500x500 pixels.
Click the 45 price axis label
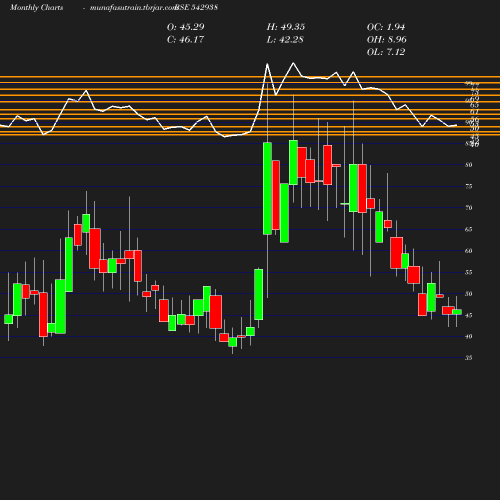(x=469, y=315)
